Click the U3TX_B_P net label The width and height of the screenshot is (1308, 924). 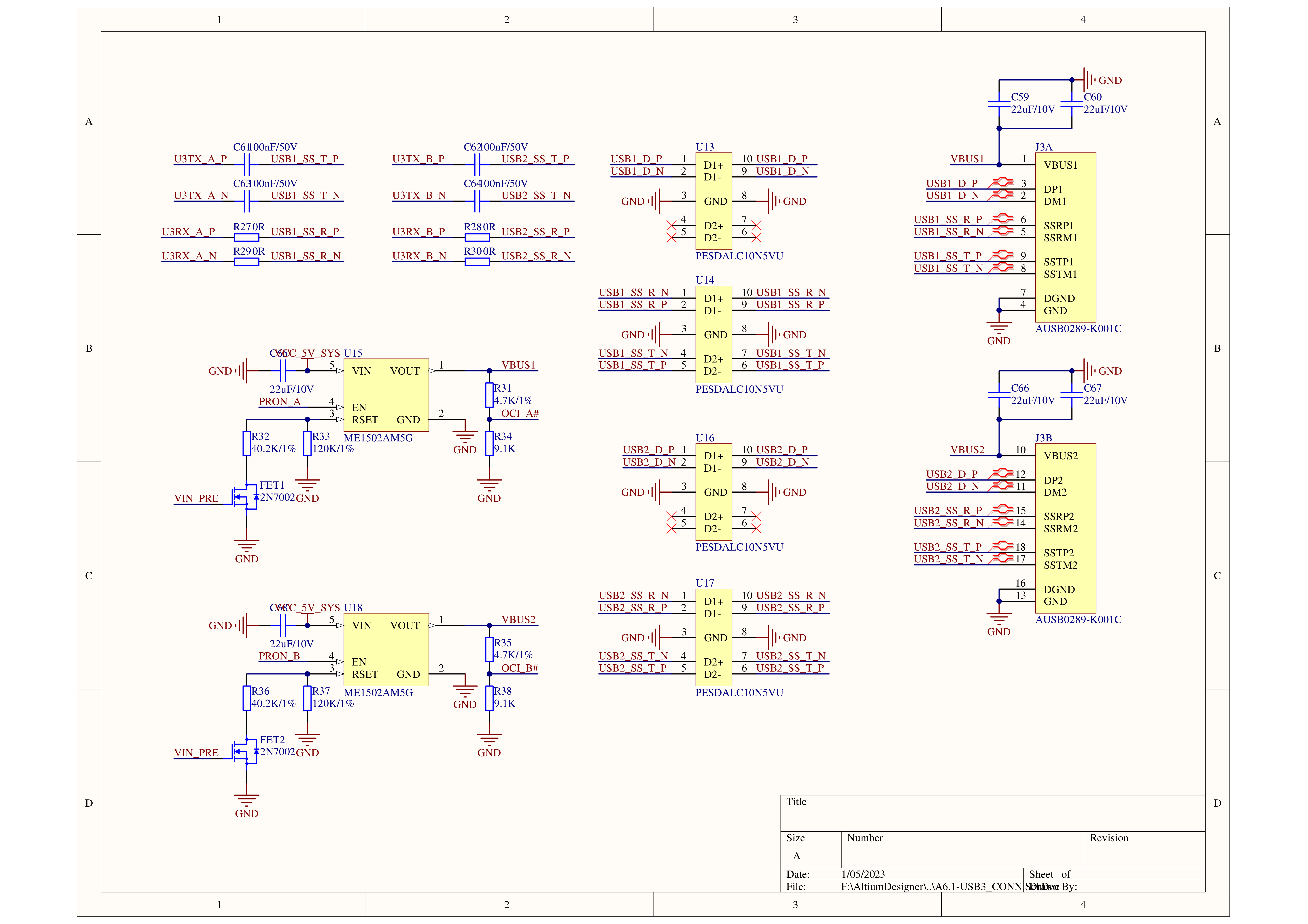tap(419, 159)
